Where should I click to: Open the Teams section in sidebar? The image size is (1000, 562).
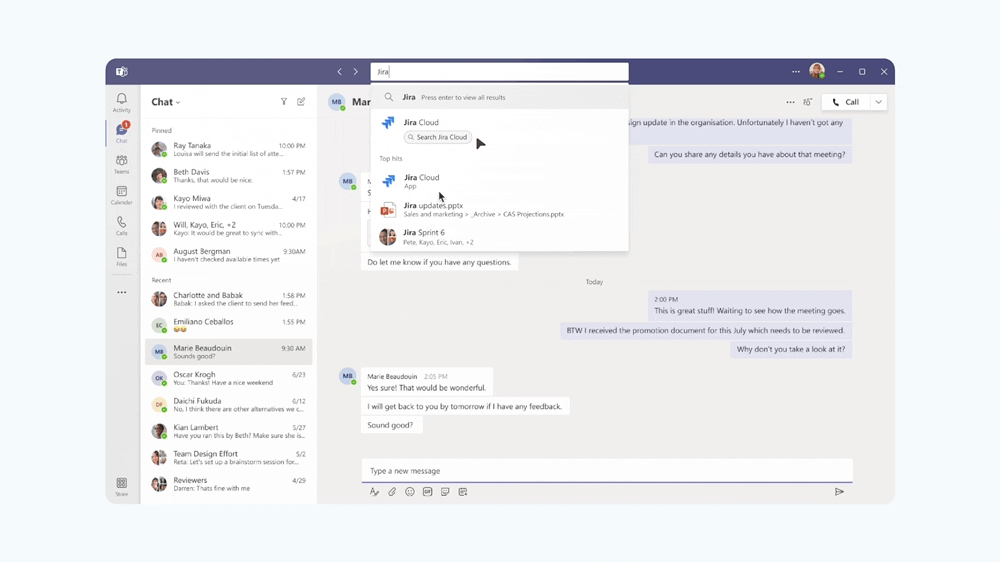(121, 164)
